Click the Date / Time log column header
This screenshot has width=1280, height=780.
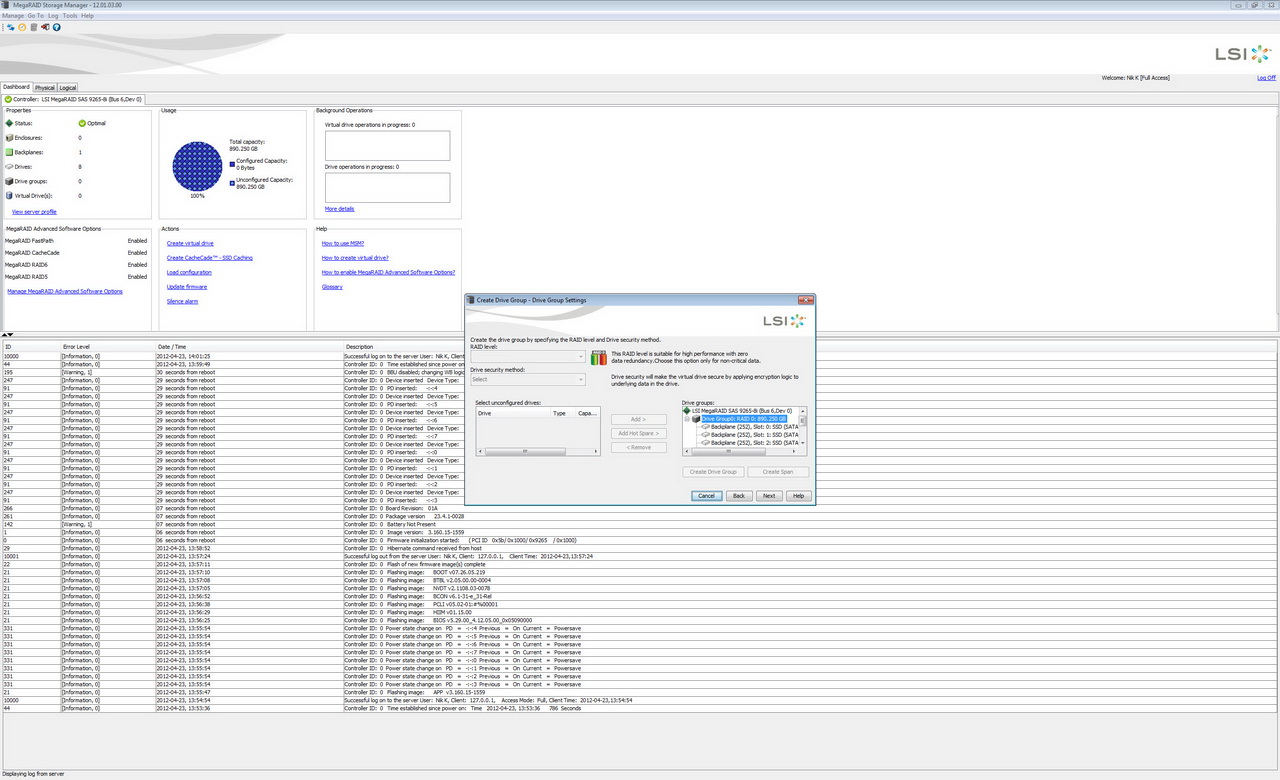tap(249, 347)
